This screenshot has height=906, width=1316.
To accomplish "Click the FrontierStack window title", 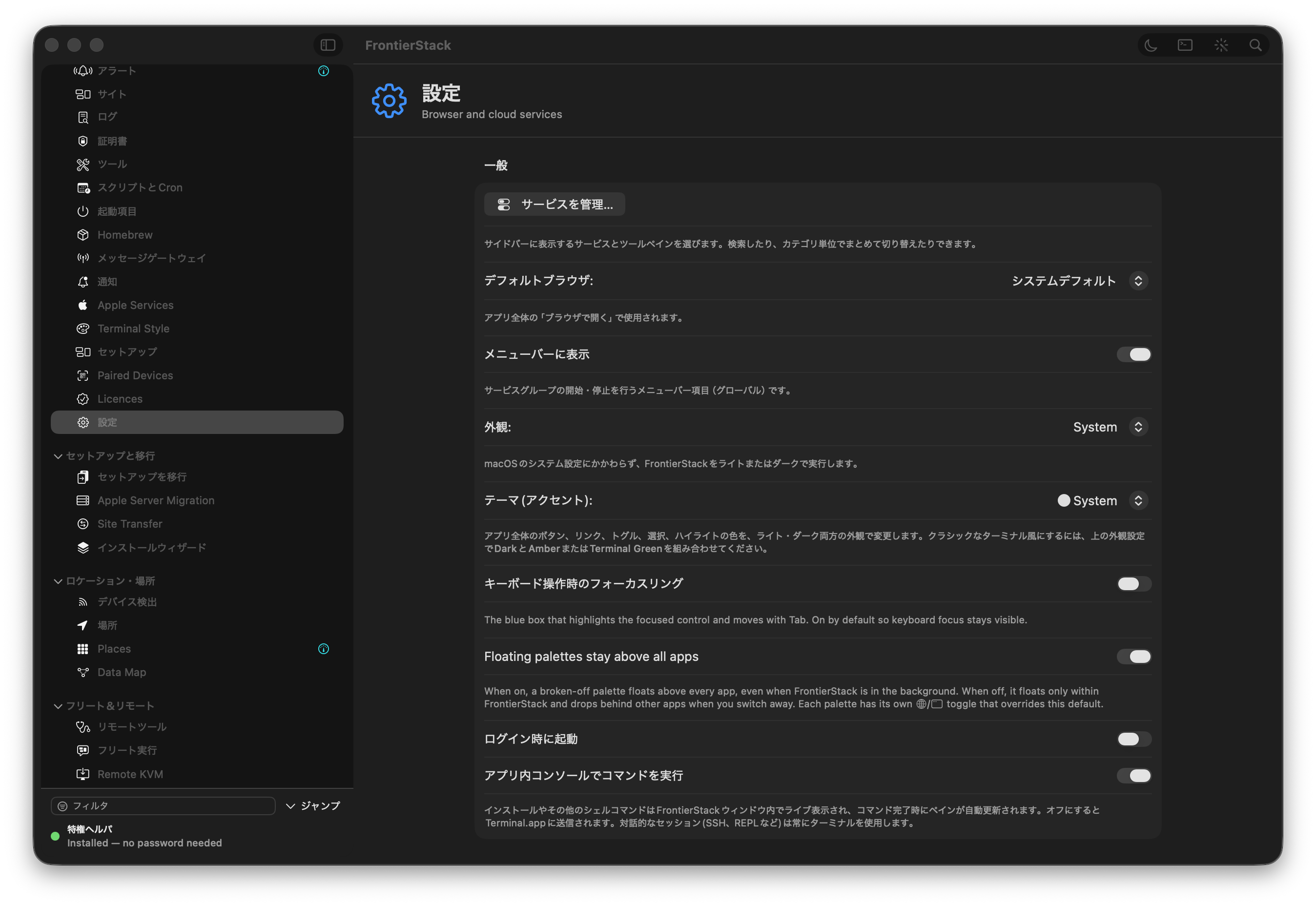I will (x=408, y=45).
